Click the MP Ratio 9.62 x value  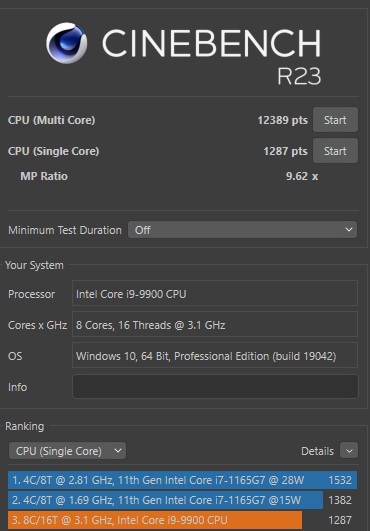click(302, 176)
